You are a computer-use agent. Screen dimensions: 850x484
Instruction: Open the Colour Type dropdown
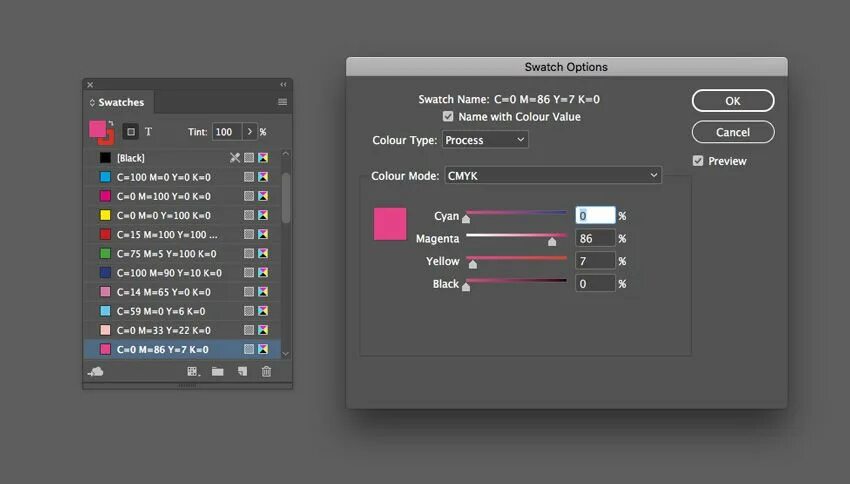coord(485,140)
